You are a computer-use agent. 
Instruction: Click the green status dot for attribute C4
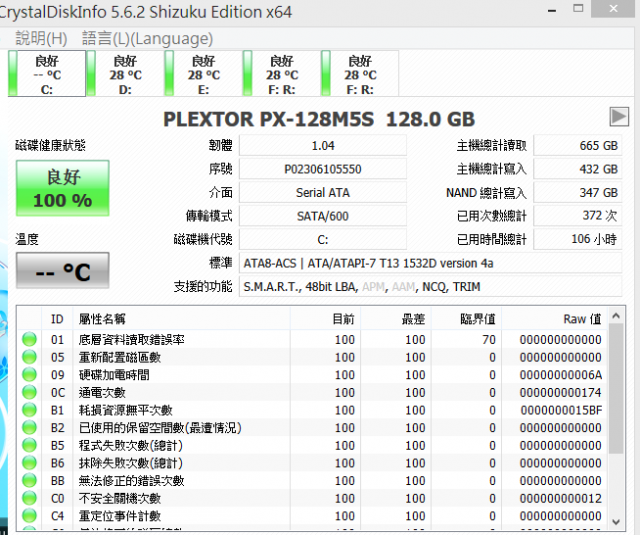click(29, 516)
